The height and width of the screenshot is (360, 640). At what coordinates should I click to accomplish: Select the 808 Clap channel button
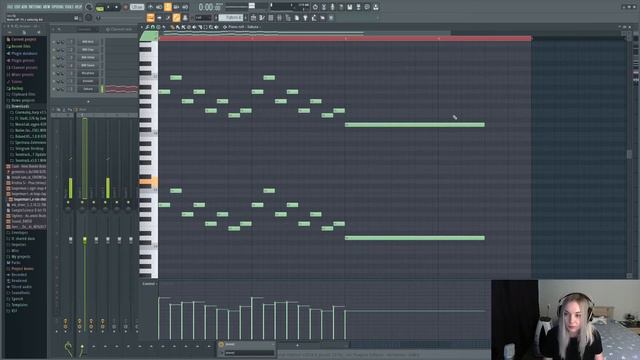tap(88, 50)
